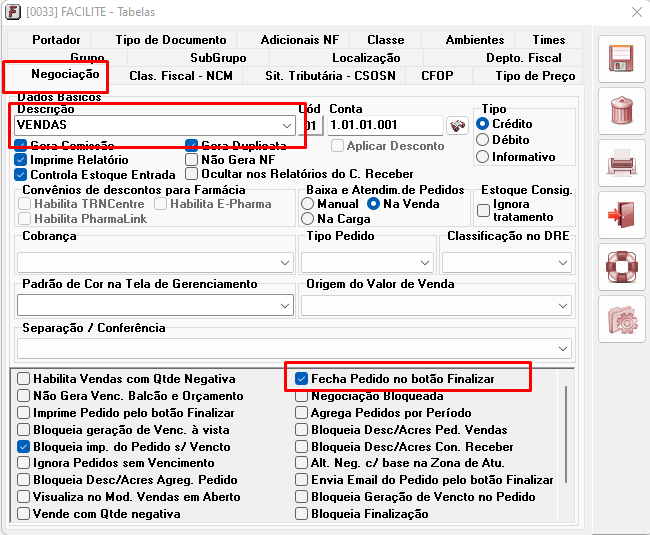Image resolution: width=650 pixels, height=535 pixels.
Task: Choose Na Carga radio option
Action: pos(308,218)
